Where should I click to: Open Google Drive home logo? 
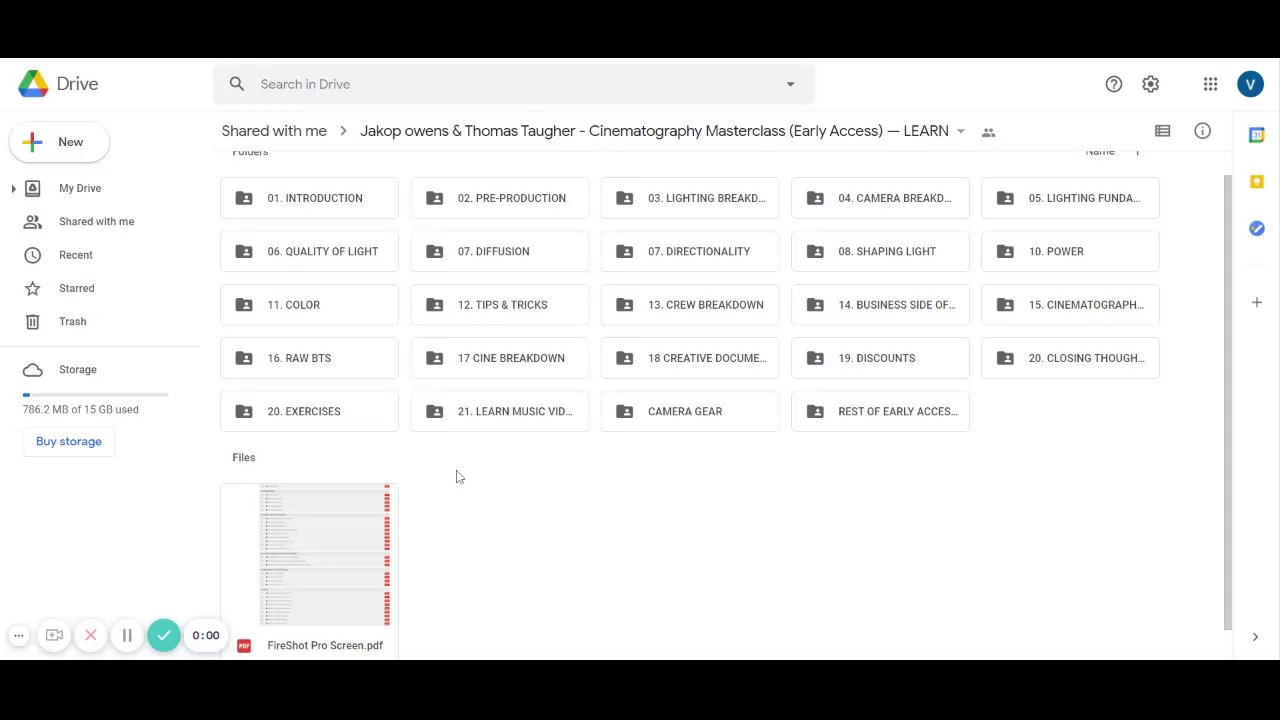pyautogui.click(x=58, y=84)
